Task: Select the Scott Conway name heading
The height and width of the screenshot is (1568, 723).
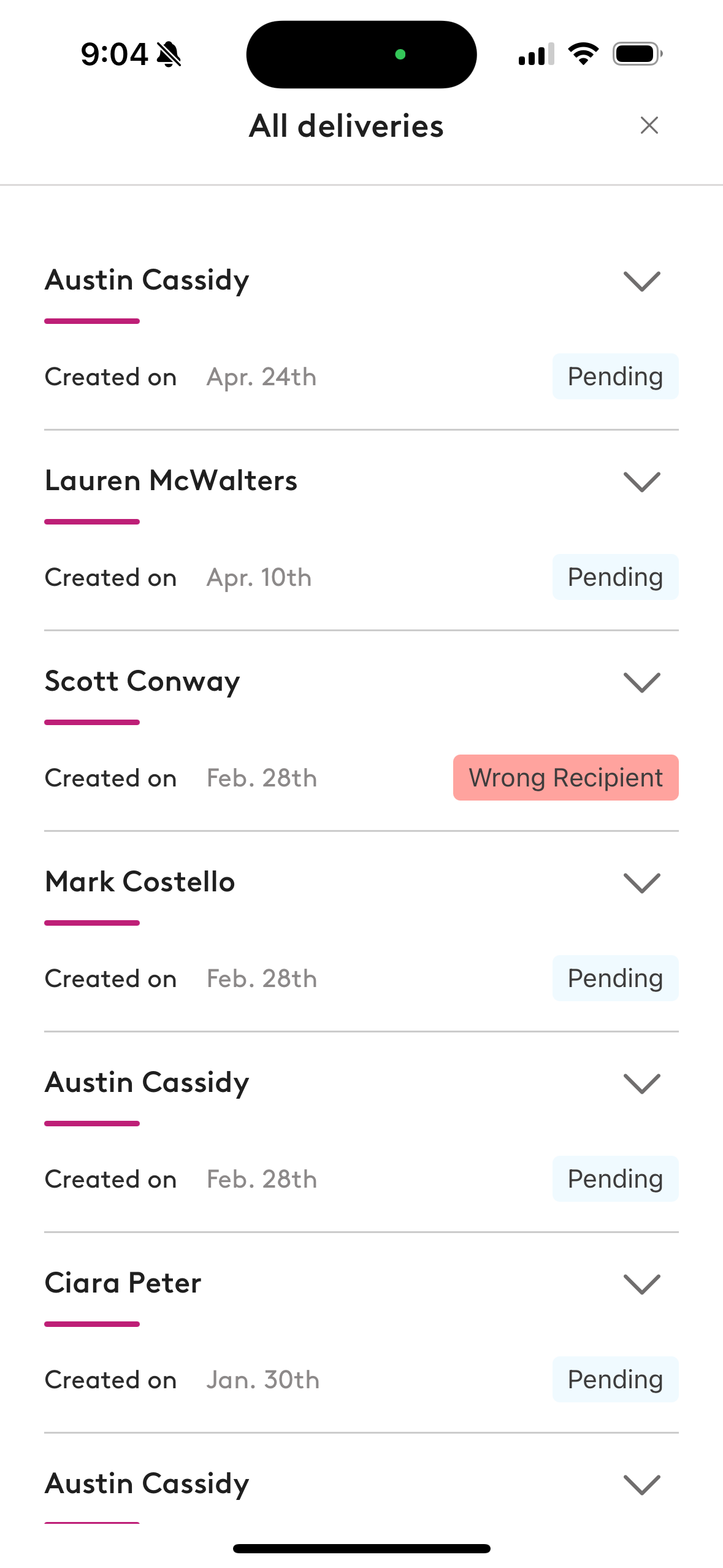Action: coord(142,682)
